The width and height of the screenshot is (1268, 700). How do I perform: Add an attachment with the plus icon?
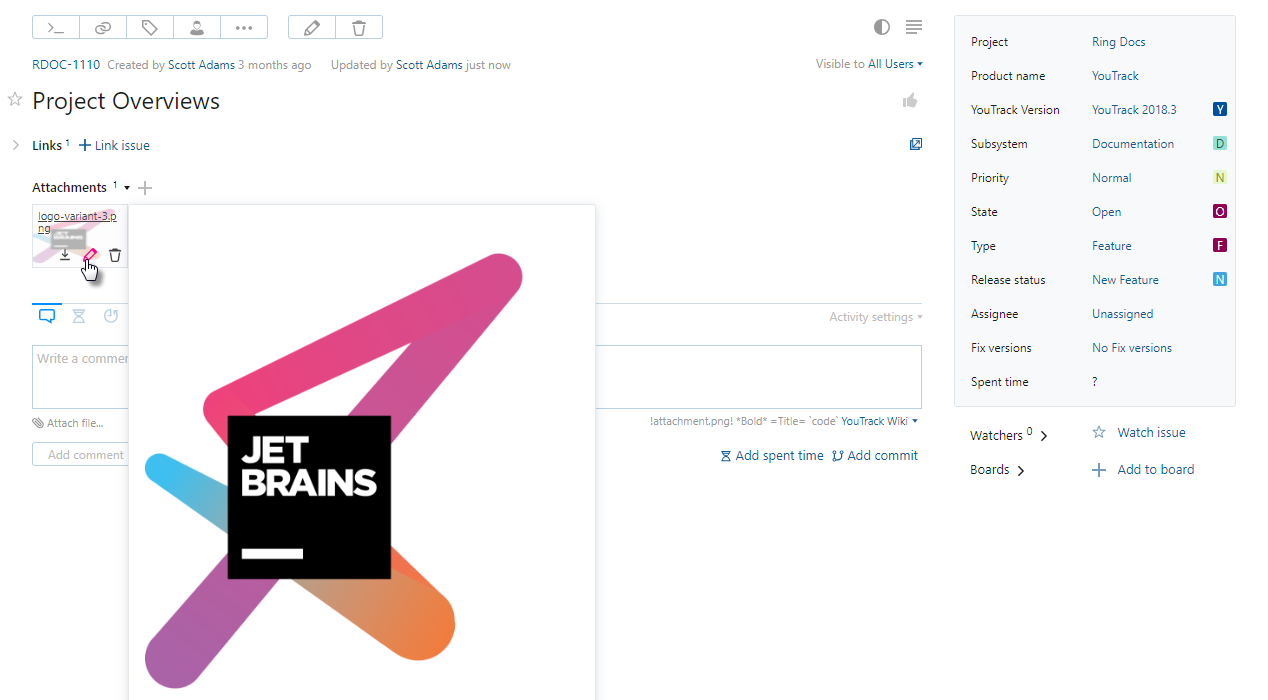coord(145,188)
